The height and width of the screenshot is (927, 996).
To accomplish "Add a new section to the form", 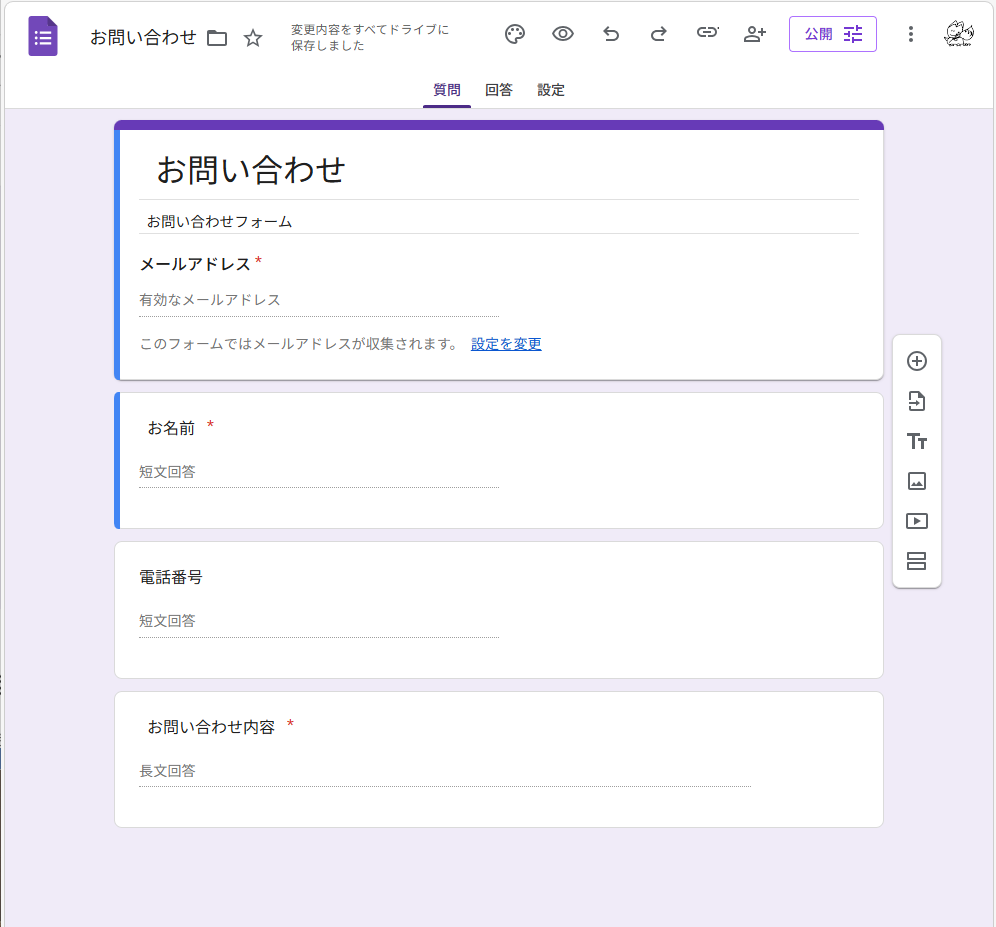I will (x=916, y=561).
